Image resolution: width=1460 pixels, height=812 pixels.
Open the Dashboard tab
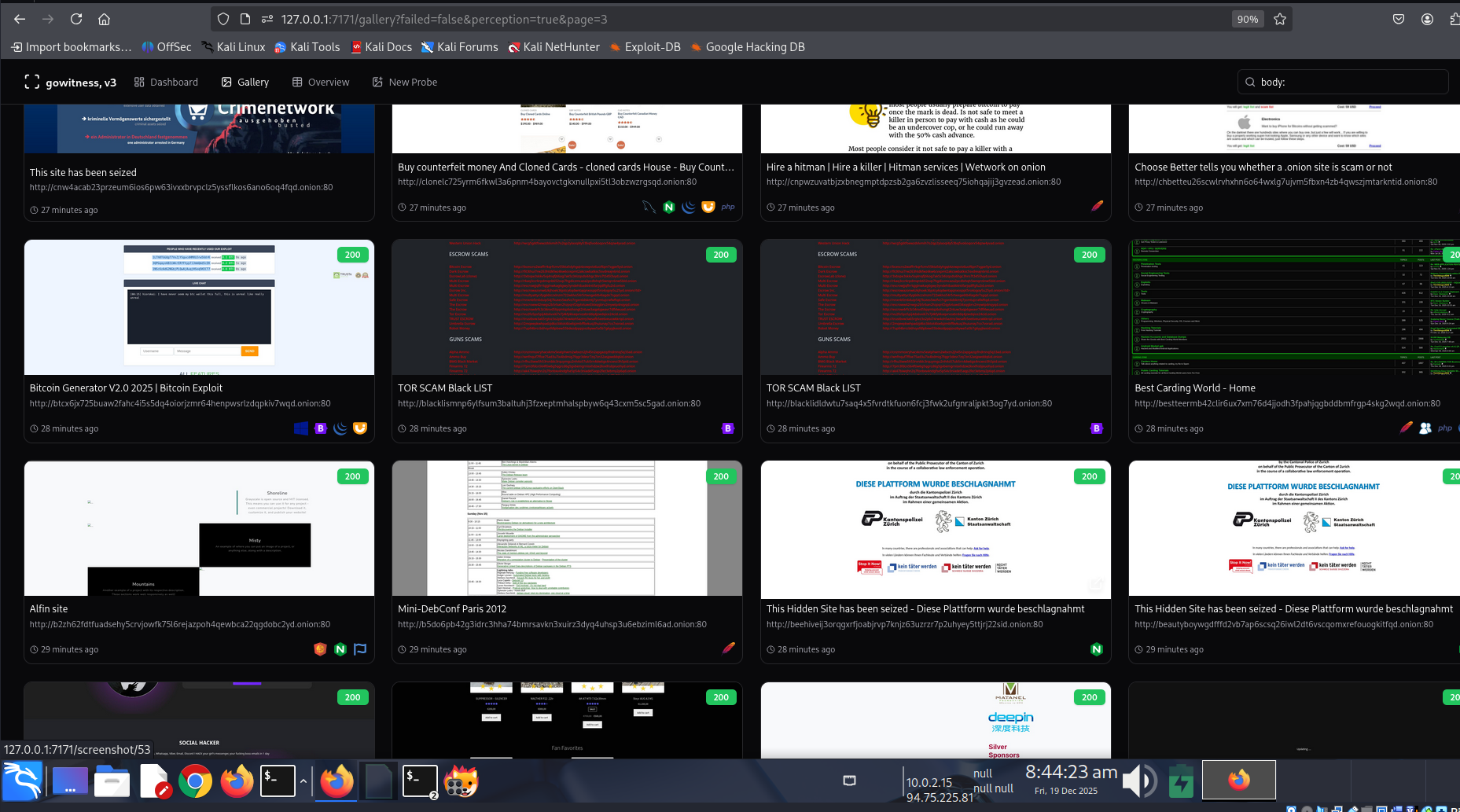(166, 82)
